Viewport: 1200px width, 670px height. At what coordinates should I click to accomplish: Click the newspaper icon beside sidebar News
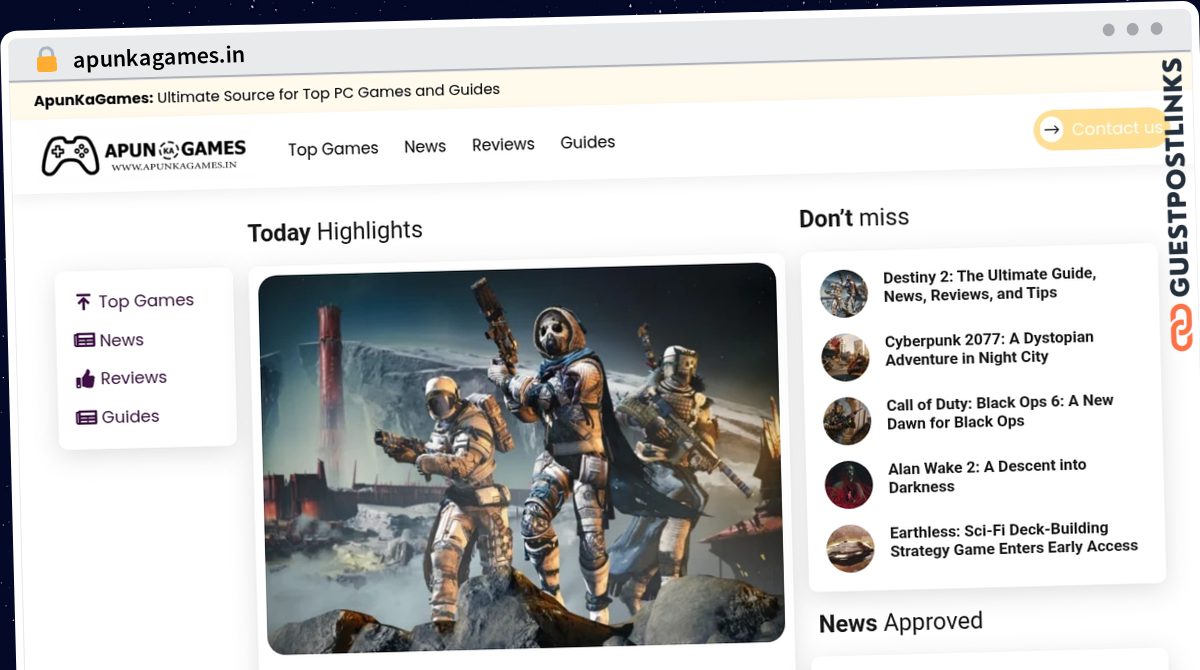point(85,341)
